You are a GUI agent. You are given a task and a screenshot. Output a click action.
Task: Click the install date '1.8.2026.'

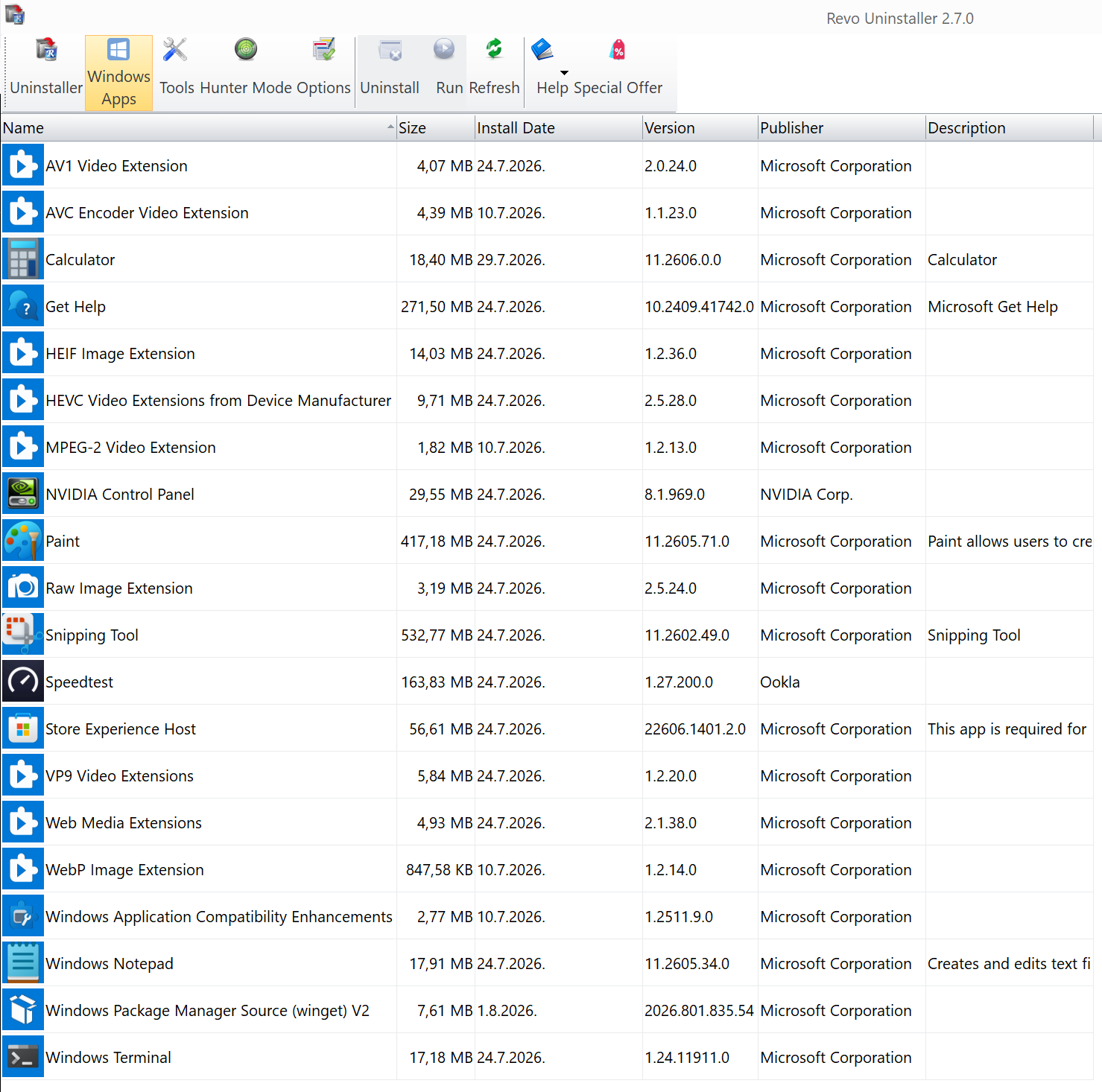507,1011
